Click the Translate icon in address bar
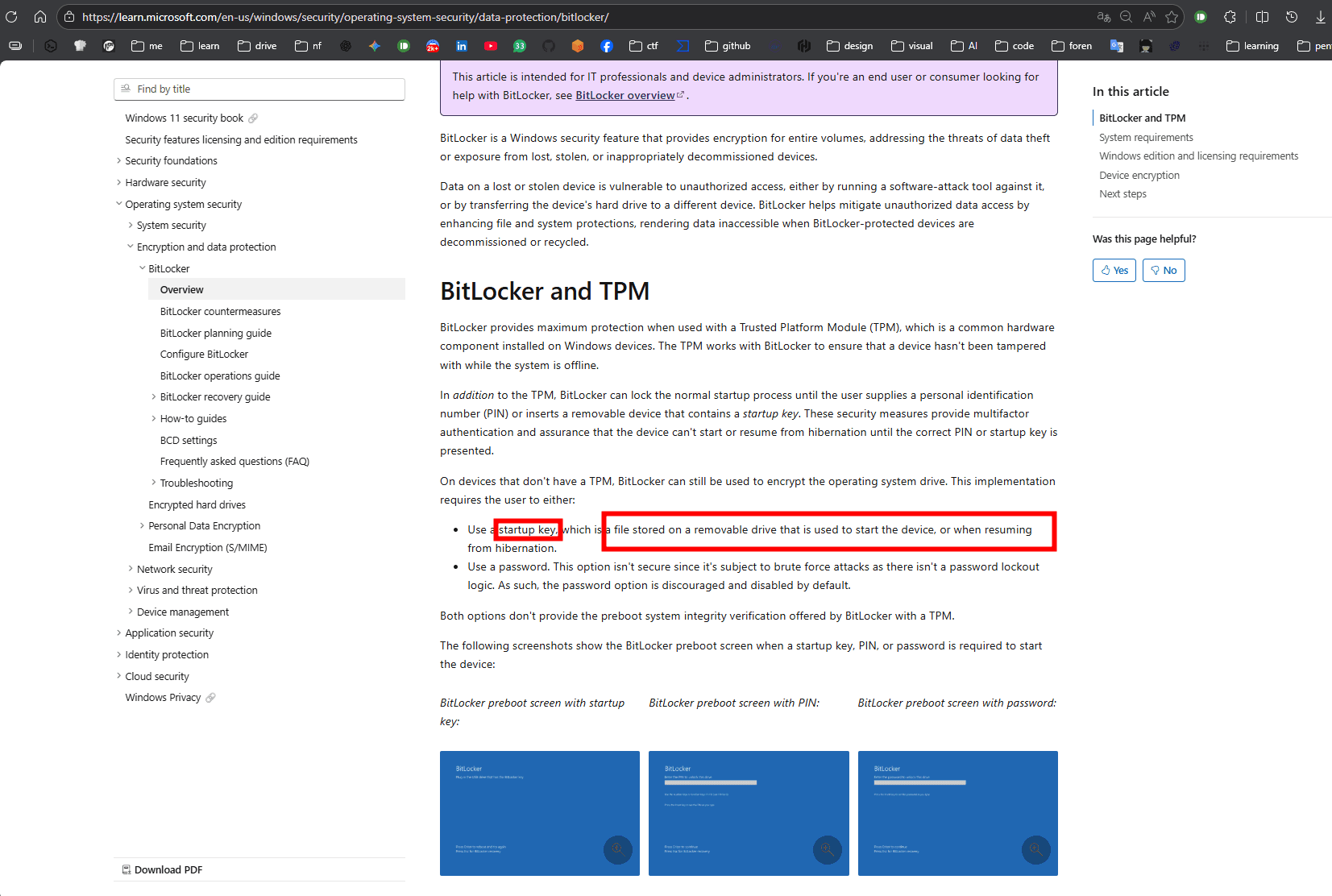1332x896 pixels. [x=1104, y=17]
